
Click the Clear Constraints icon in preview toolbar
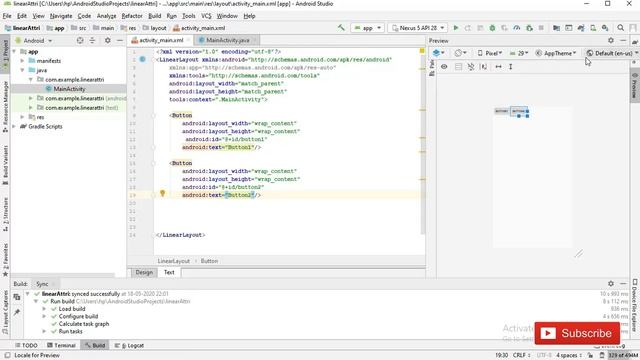click(471, 67)
